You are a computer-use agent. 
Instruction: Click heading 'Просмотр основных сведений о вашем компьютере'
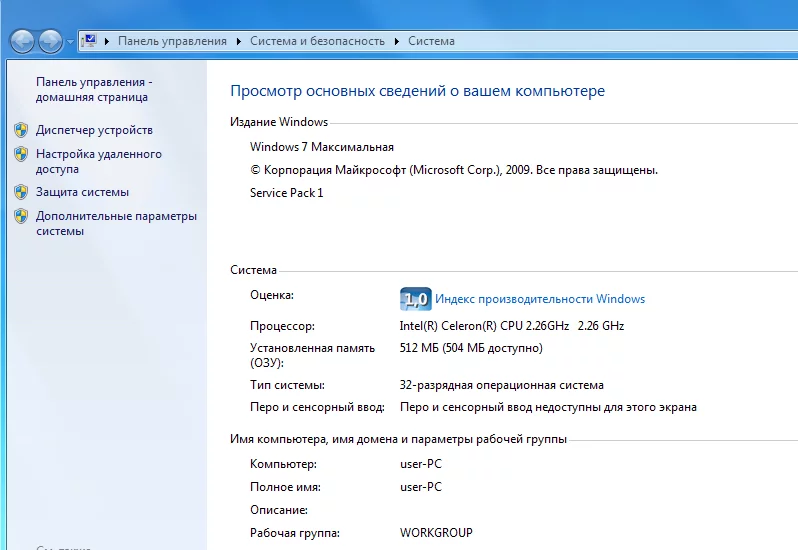pos(417,91)
